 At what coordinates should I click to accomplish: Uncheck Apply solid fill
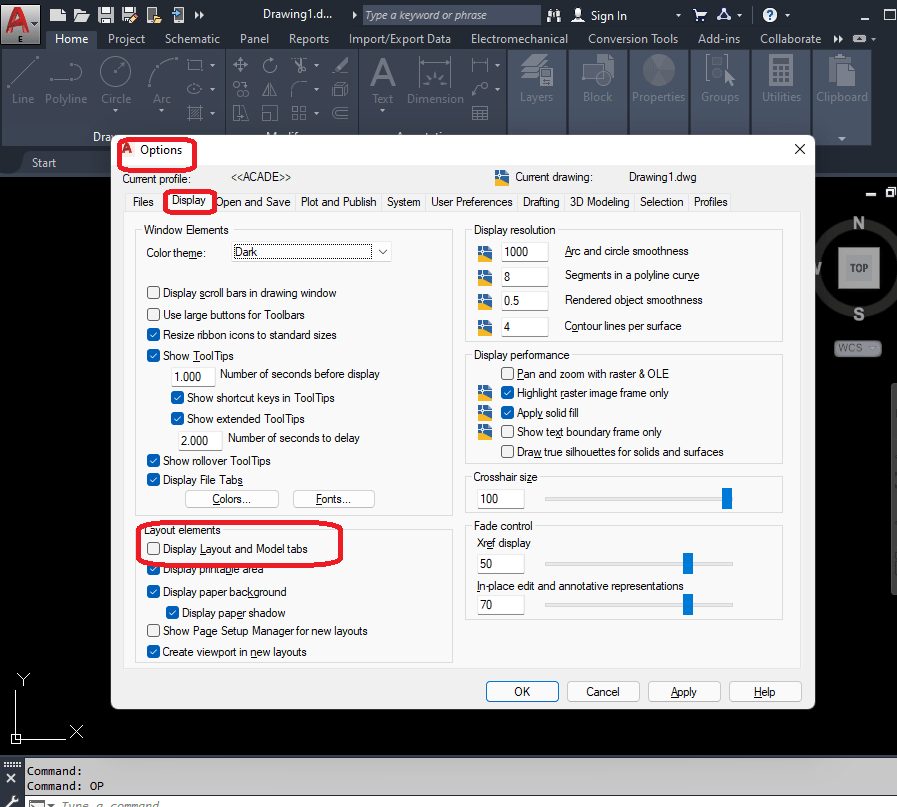pyautogui.click(x=507, y=412)
